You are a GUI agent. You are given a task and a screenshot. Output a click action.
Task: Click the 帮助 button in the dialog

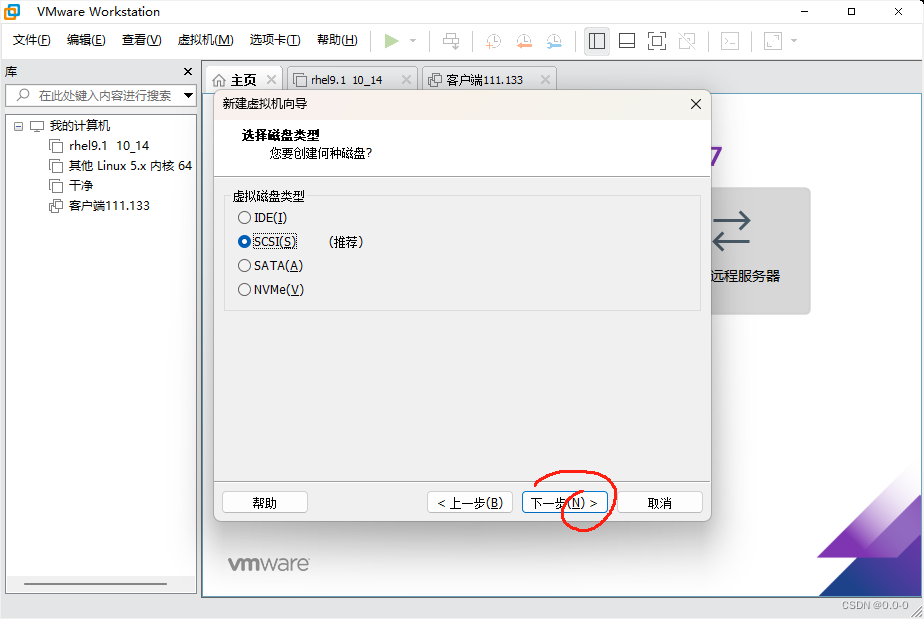tap(264, 501)
